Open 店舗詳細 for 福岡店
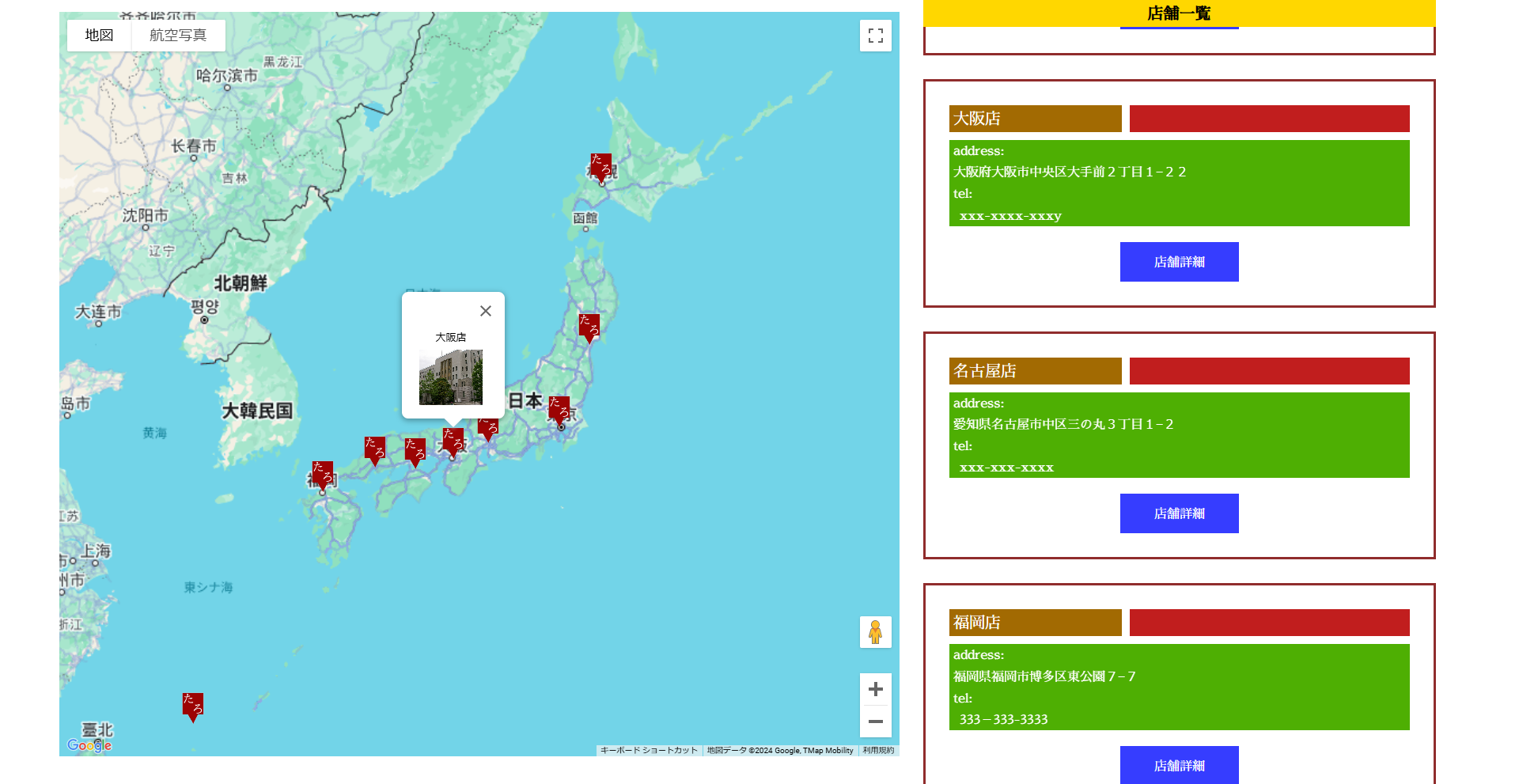The height and width of the screenshot is (784, 1519). pos(1179,765)
